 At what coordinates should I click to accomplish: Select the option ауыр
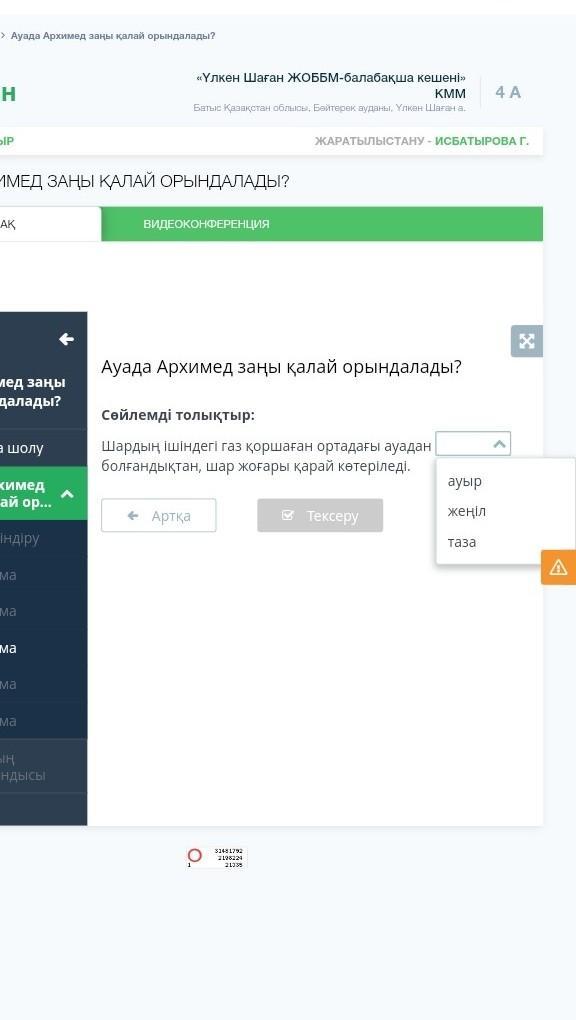(x=465, y=481)
